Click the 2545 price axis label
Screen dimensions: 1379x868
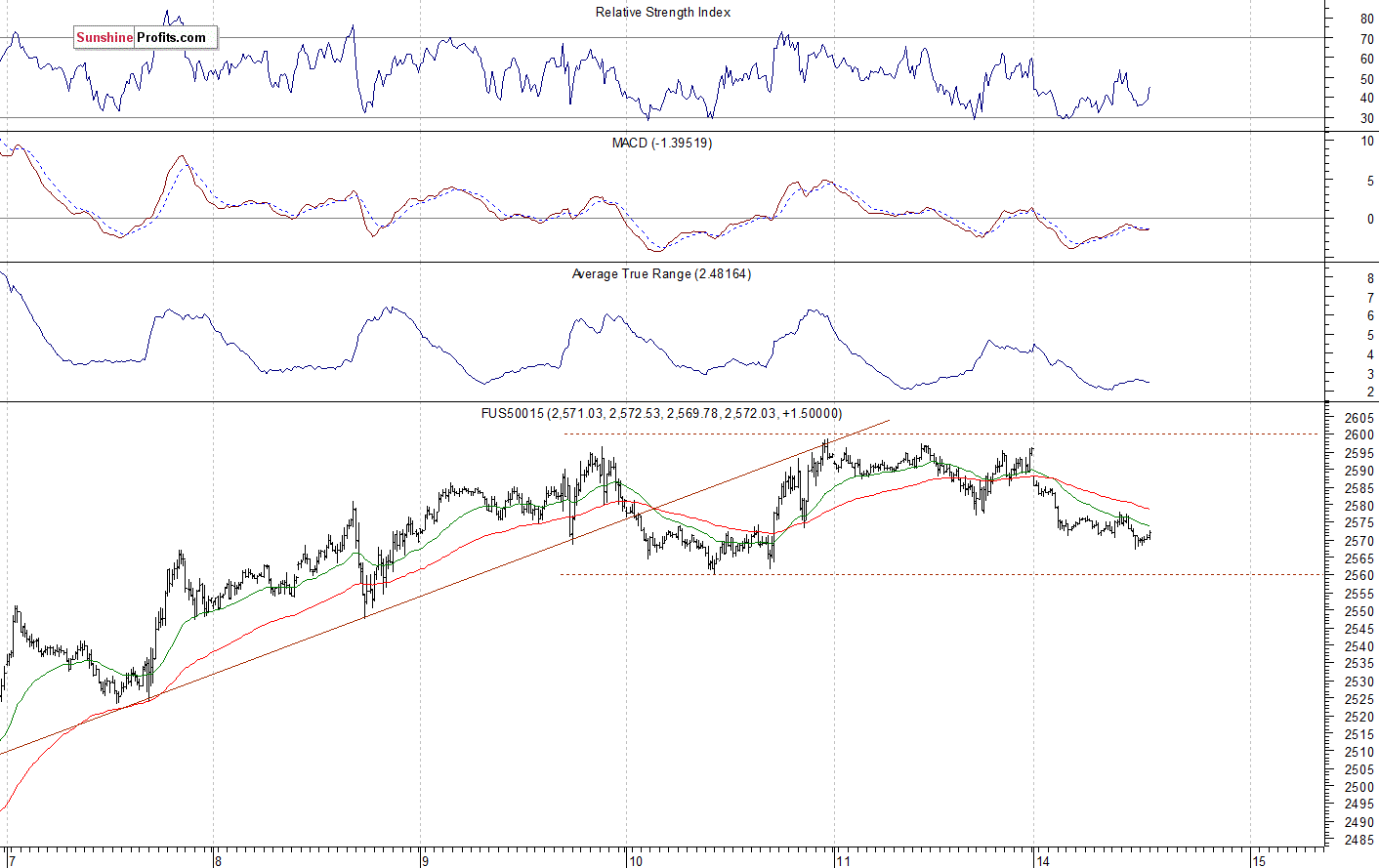1359,629
